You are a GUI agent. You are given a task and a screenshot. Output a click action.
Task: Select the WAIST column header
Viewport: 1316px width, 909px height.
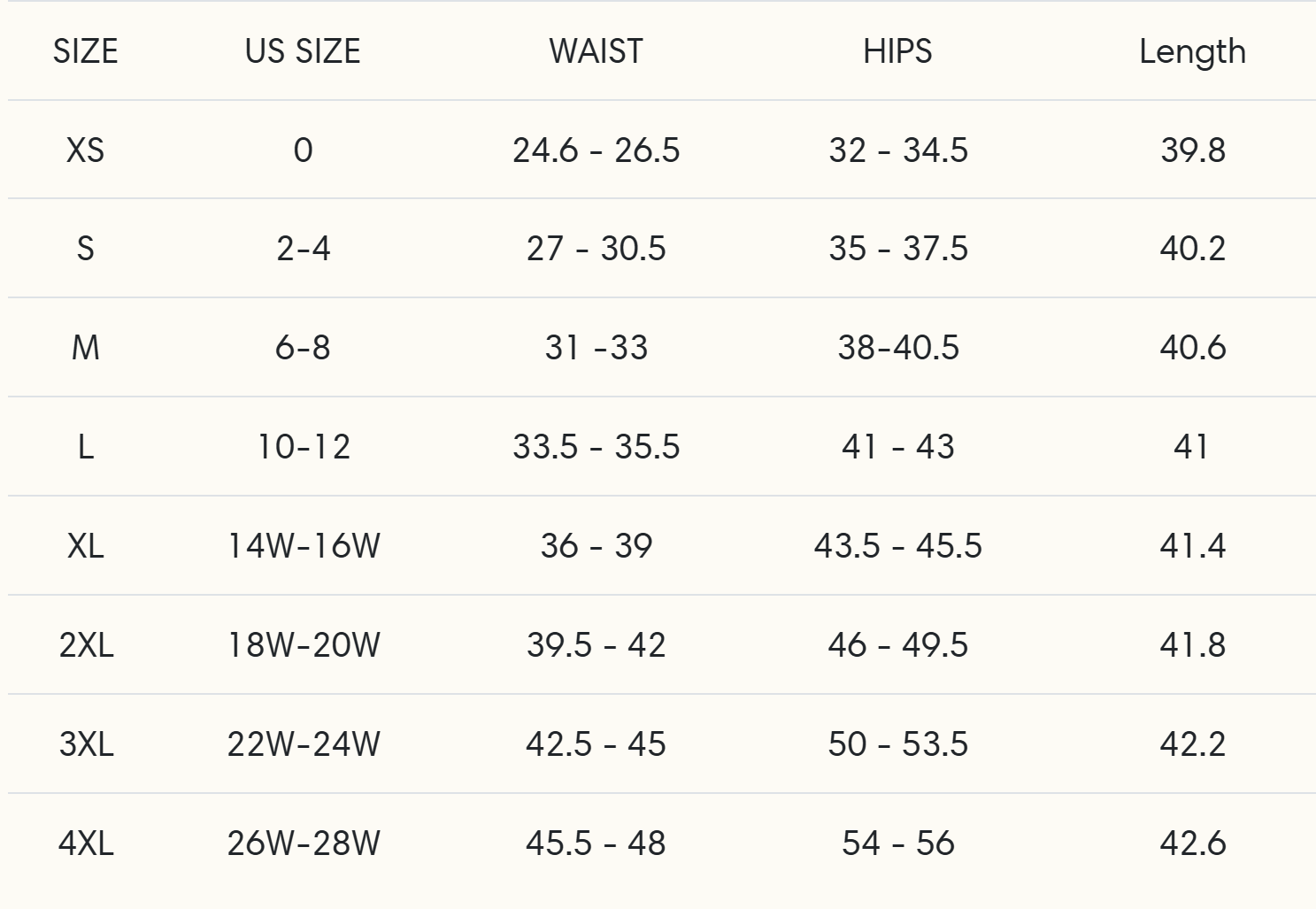click(596, 51)
